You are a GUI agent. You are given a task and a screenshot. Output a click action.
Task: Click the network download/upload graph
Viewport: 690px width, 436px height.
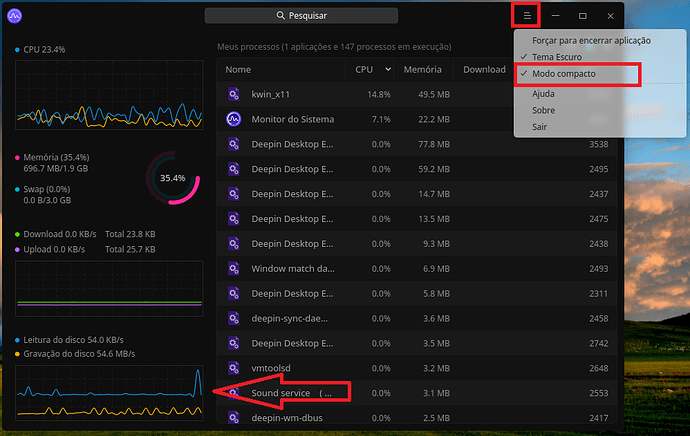(109, 289)
